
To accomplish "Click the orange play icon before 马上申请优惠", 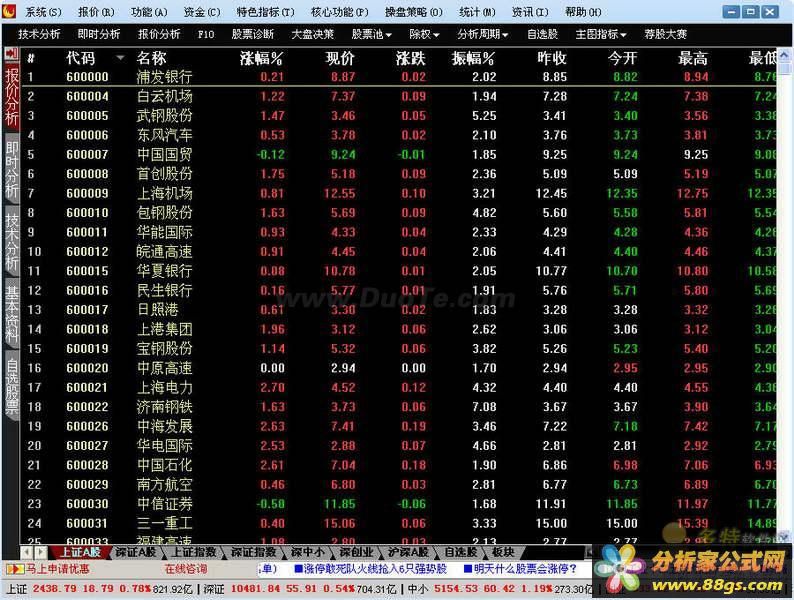I will (x=15, y=569).
